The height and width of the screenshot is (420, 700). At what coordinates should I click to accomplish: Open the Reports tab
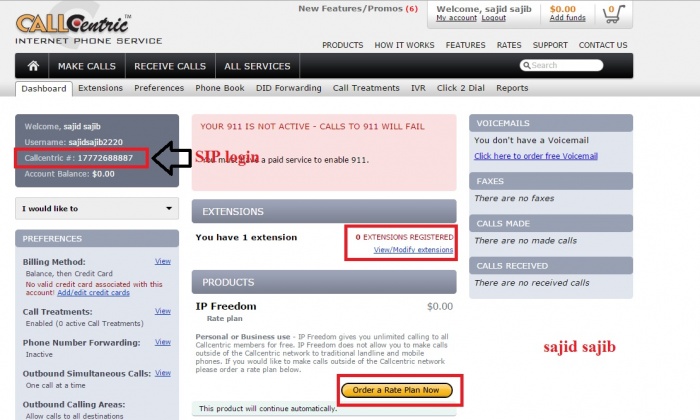(x=512, y=88)
